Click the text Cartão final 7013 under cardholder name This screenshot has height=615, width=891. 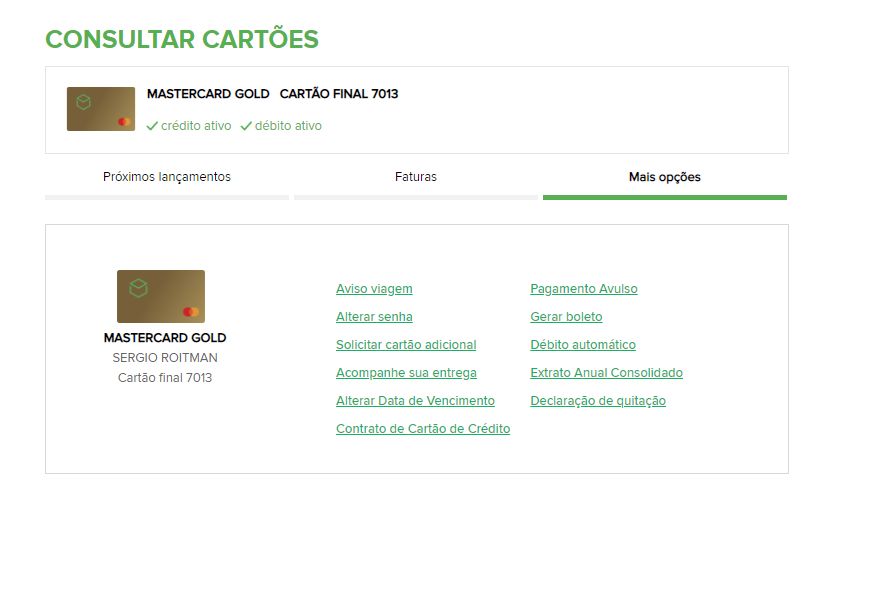click(x=165, y=377)
